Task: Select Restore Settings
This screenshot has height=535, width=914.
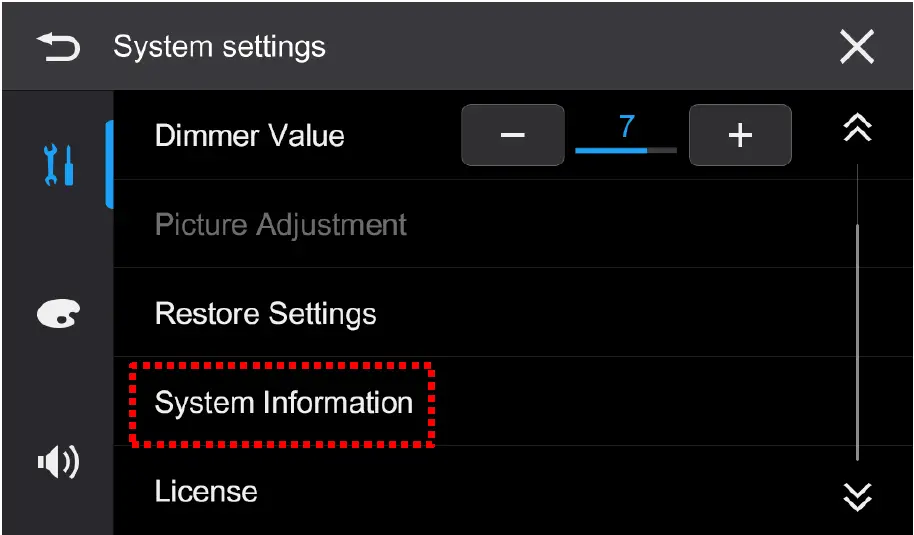Action: point(266,314)
